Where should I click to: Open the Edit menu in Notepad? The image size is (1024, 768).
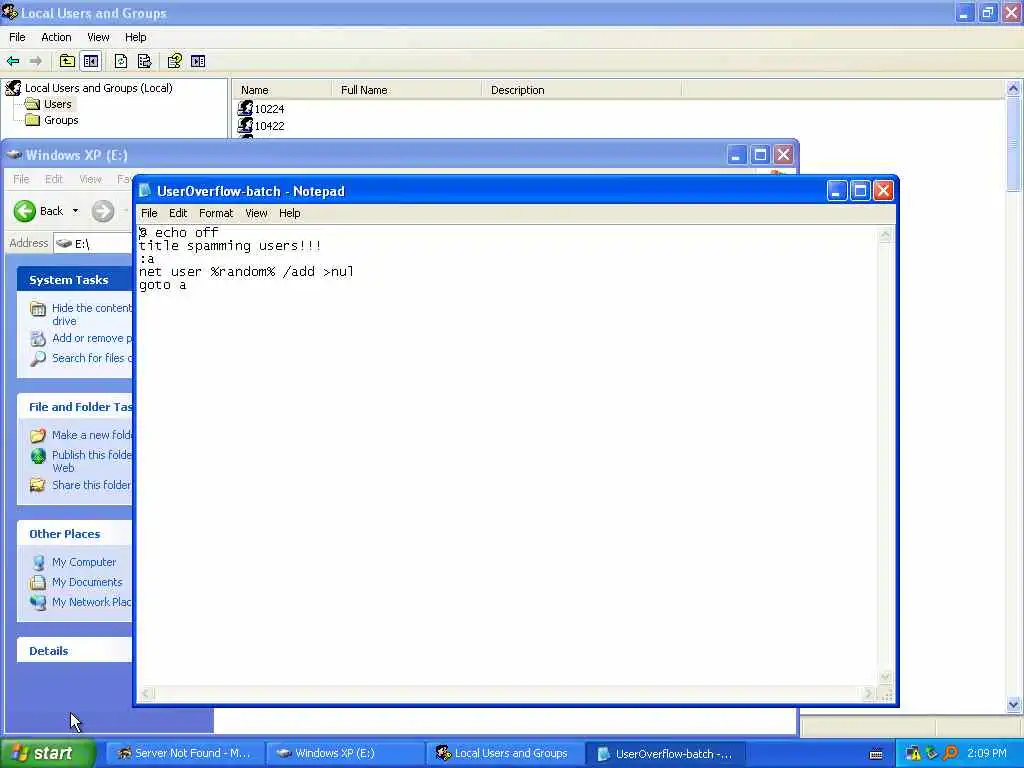(178, 213)
